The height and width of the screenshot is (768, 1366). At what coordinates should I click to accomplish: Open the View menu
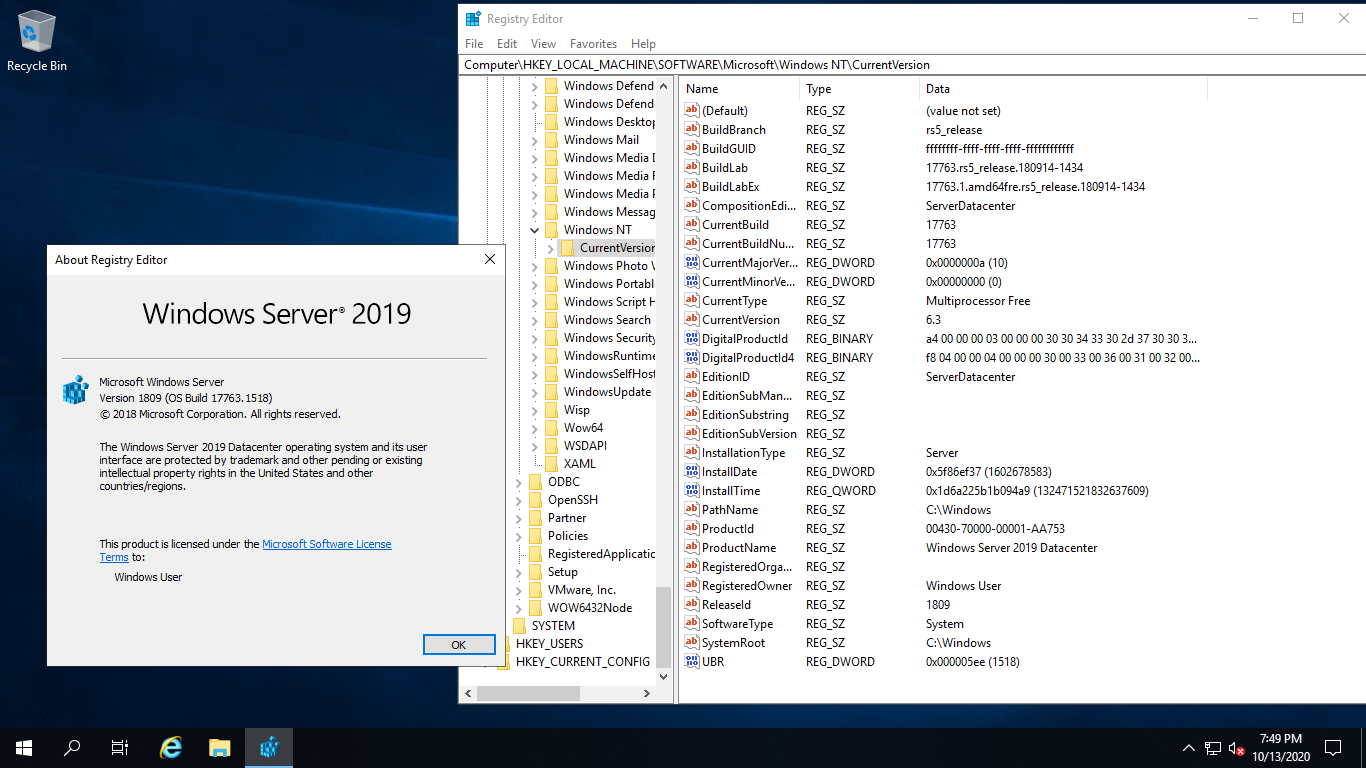544,44
